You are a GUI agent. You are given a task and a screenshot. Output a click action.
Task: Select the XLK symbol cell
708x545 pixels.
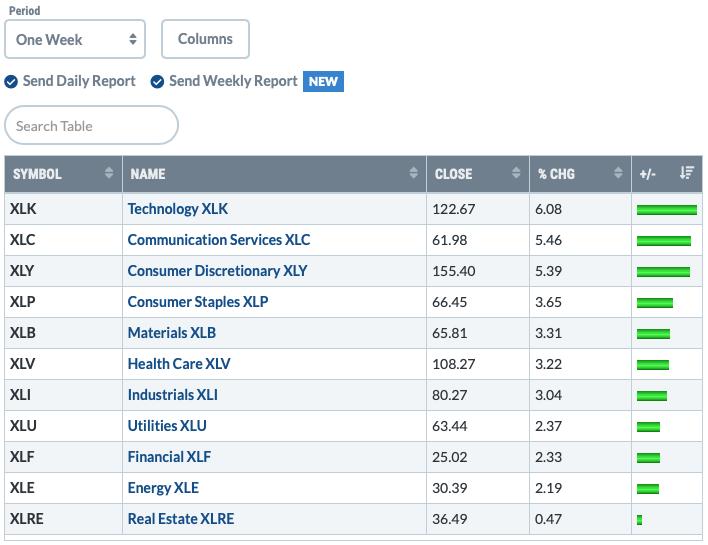(x=63, y=209)
